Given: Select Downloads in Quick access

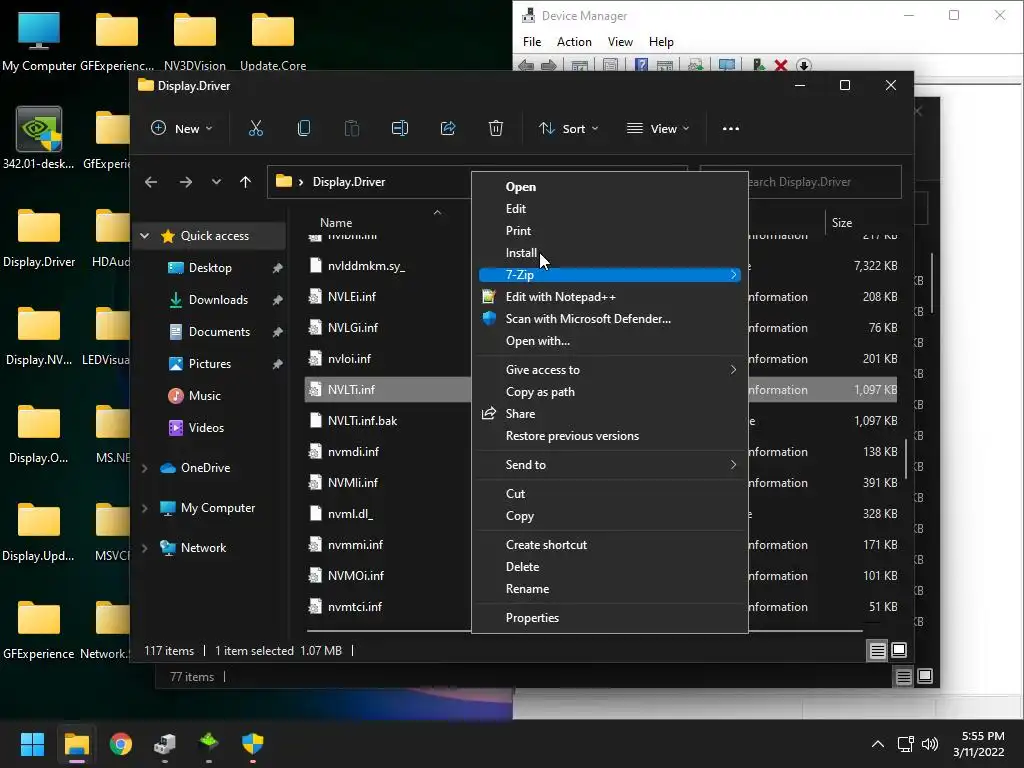Looking at the screenshot, I should point(218,300).
